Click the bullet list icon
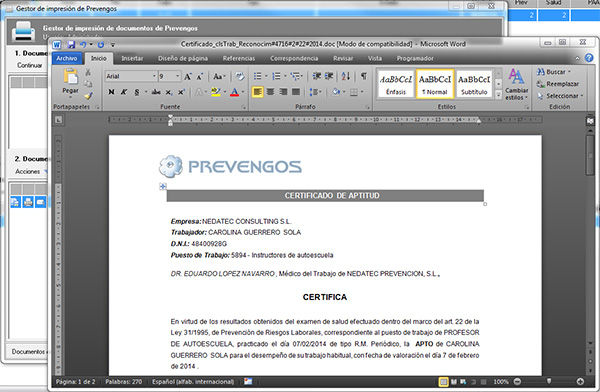Image resolution: width=600 pixels, height=392 pixels. coord(258,76)
